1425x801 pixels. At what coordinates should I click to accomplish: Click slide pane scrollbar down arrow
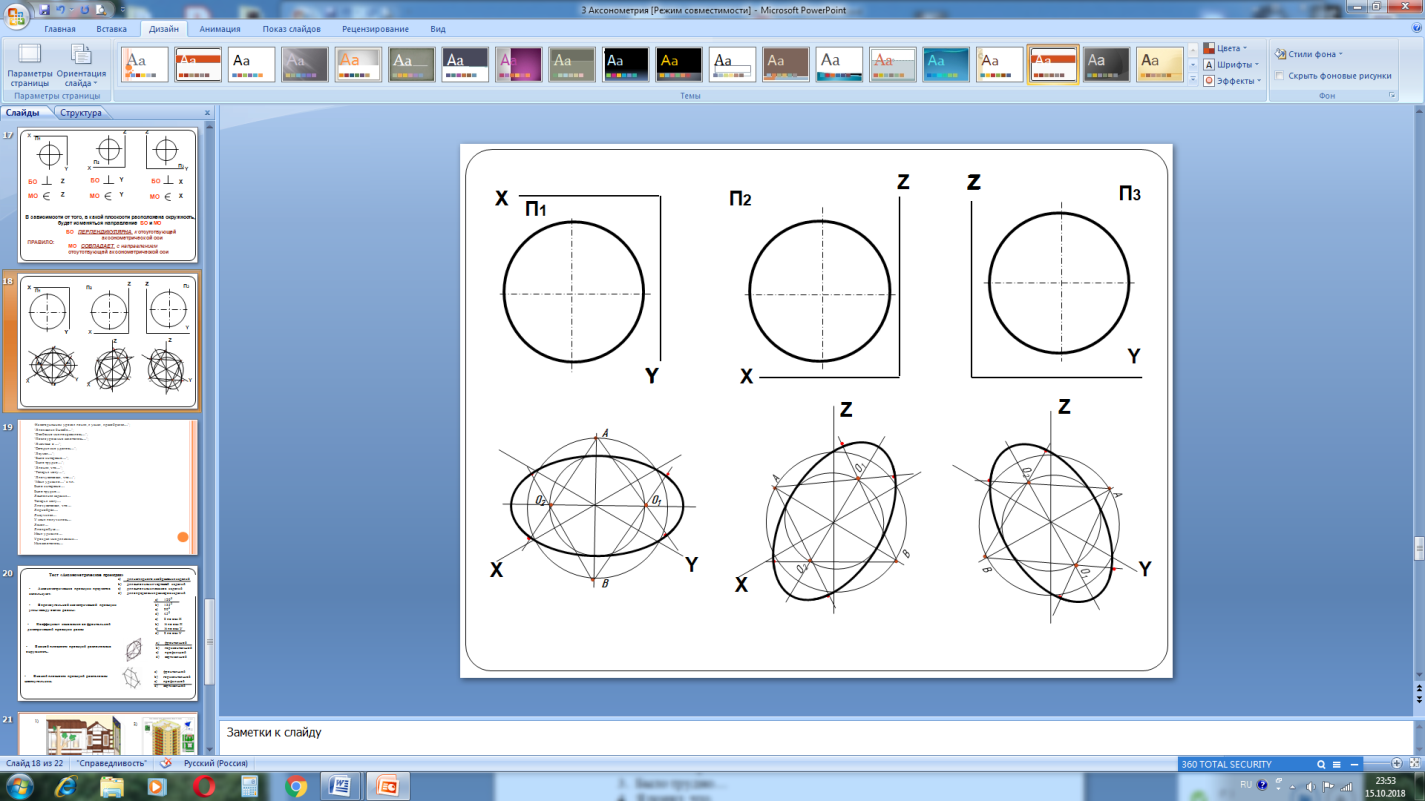(x=209, y=750)
